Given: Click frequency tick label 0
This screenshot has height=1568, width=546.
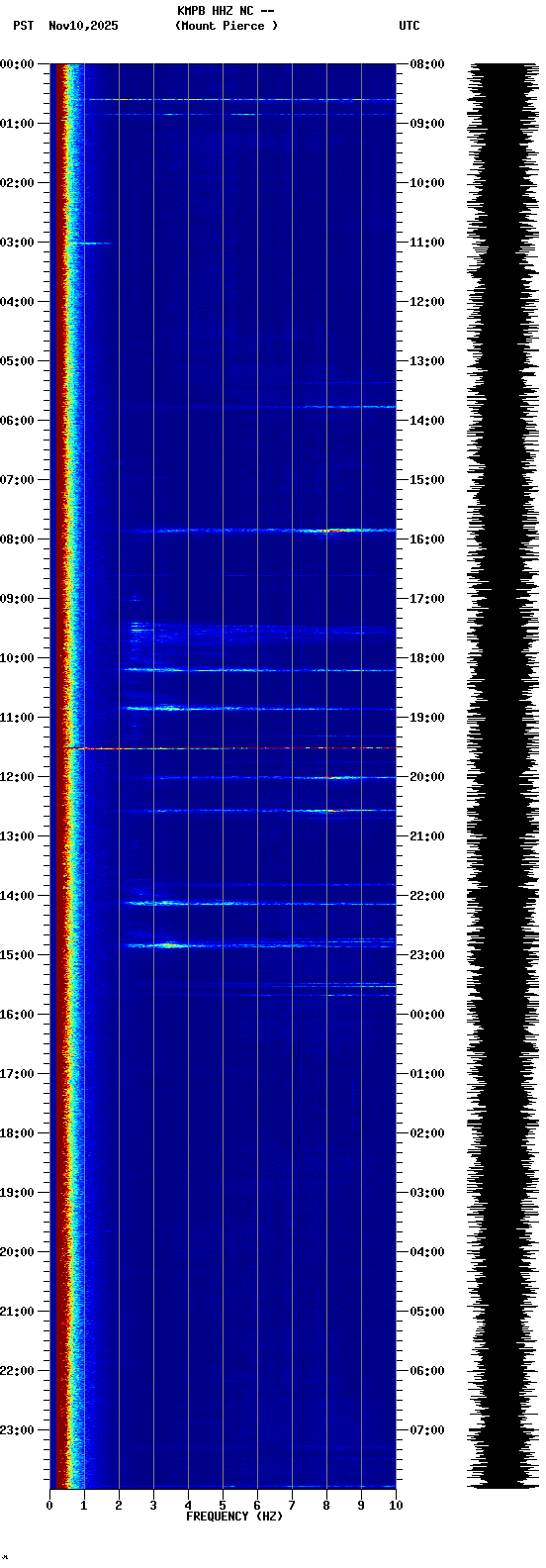Looking at the screenshot, I should click(x=49, y=1506).
